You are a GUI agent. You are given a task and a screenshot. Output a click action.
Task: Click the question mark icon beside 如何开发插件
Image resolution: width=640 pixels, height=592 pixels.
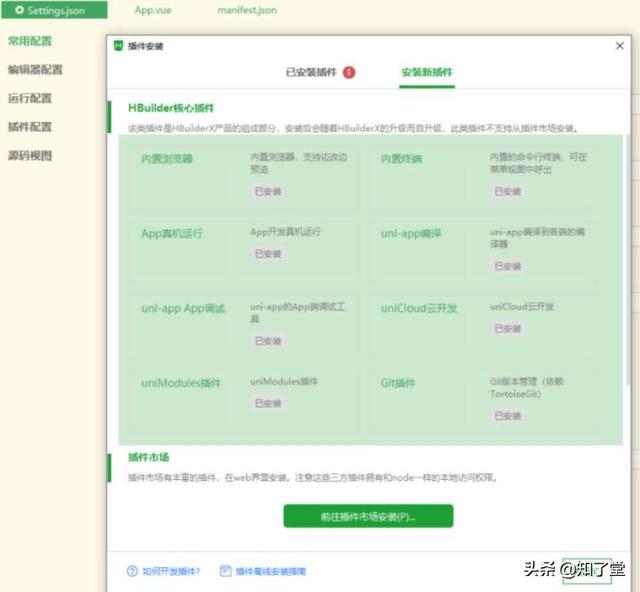(x=132, y=571)
